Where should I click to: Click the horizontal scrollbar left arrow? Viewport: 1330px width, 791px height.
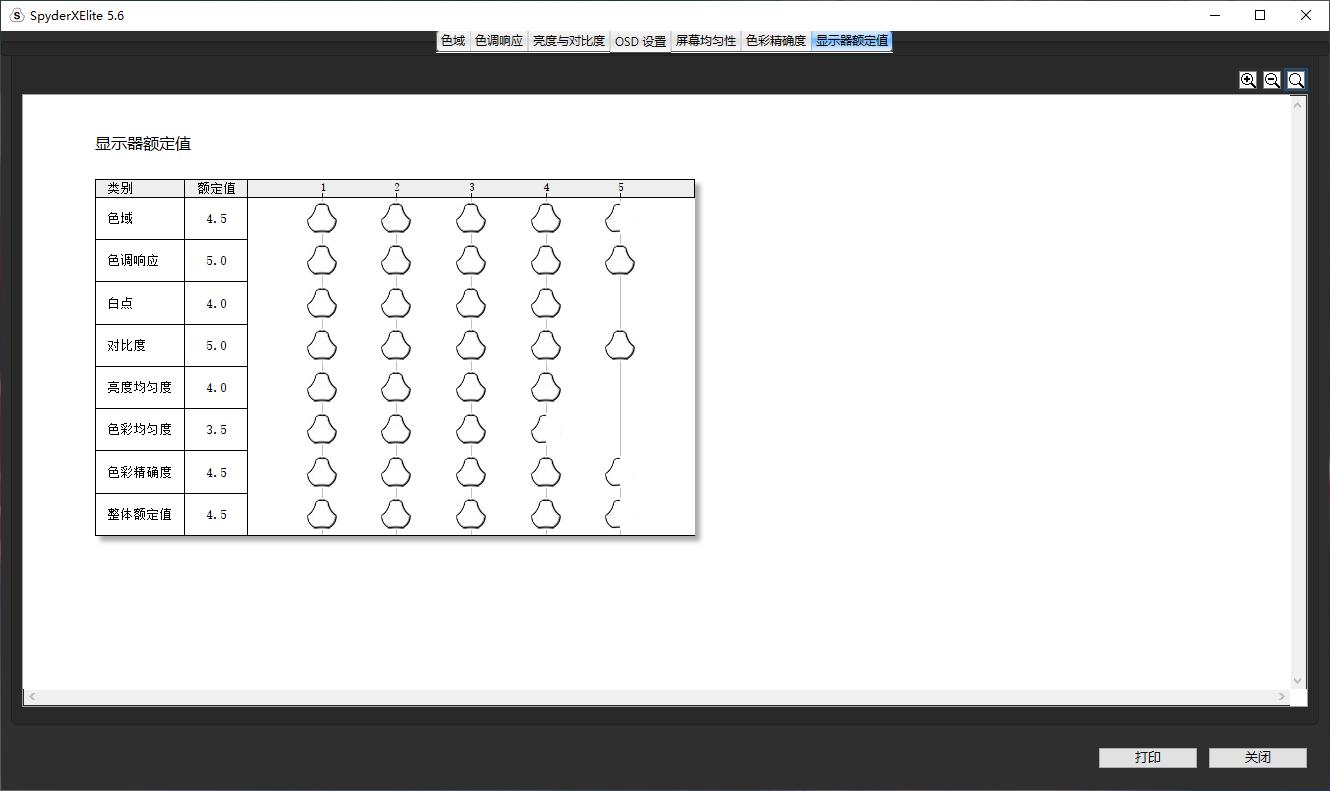click(x=32, y=696)
